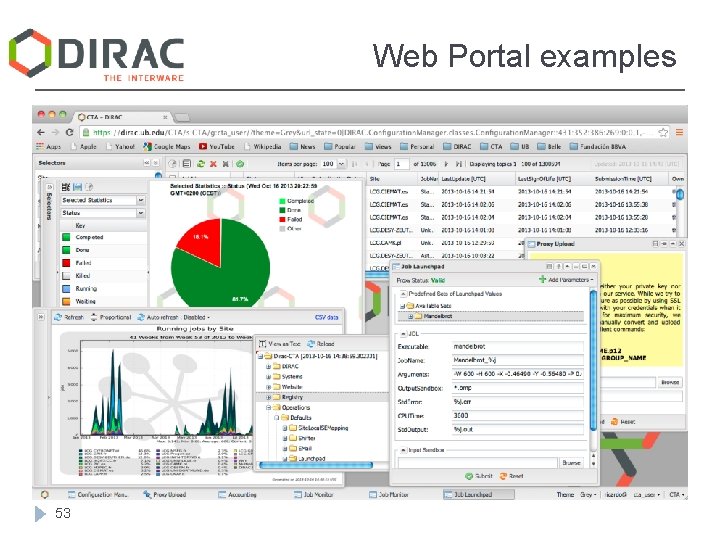The width and height of the screenshot is (720, 540).
Task: Click the Proportional icon in the plot toolbar
Action: [x=94, y=317]
